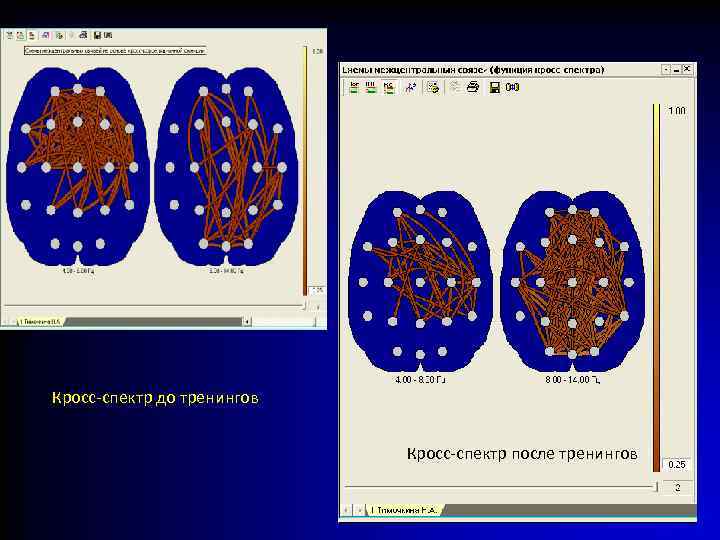The height and width of the screenshot is (540, 720).
Task: Select the Тимочкина Н.А. tab in right window
Action: 405,510
